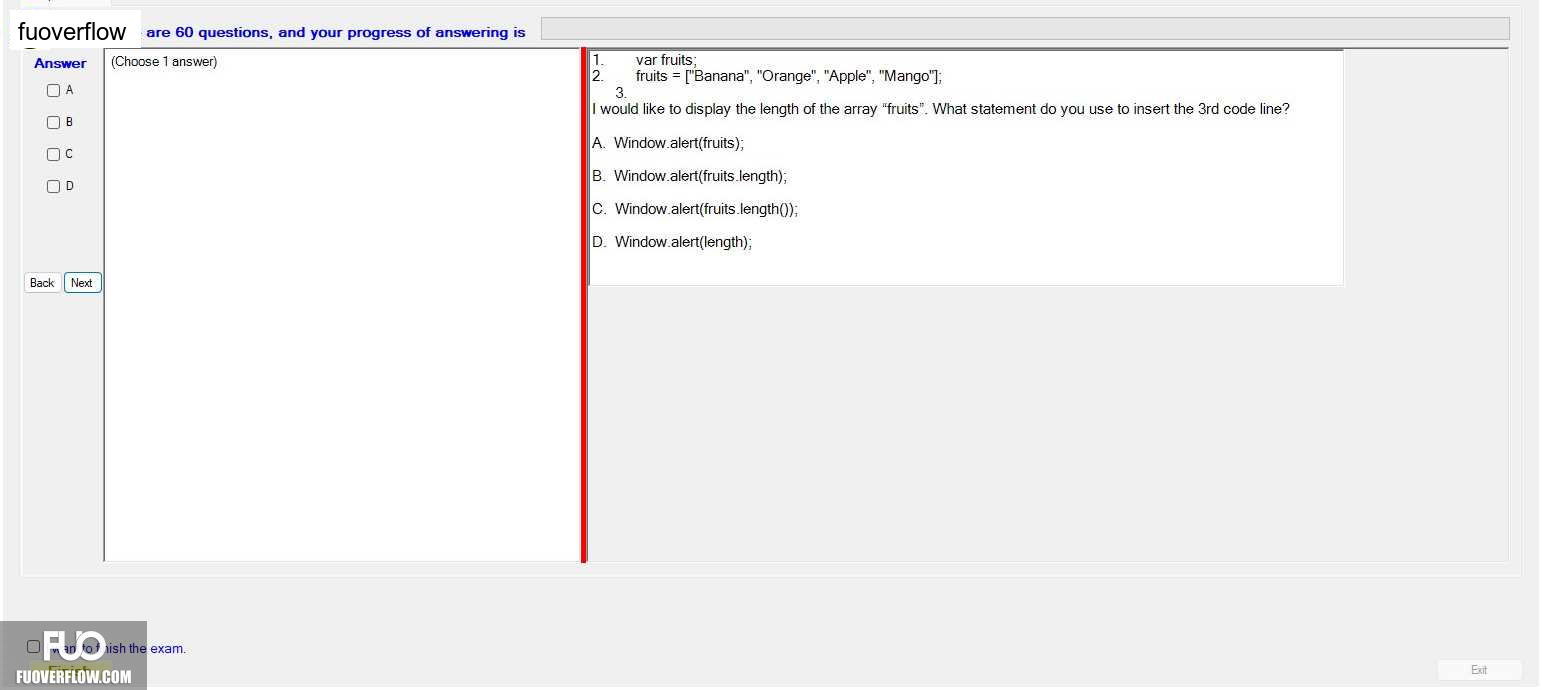
Task: Click the greyed-out Exit button
Action: click(x=1479, y=670)
